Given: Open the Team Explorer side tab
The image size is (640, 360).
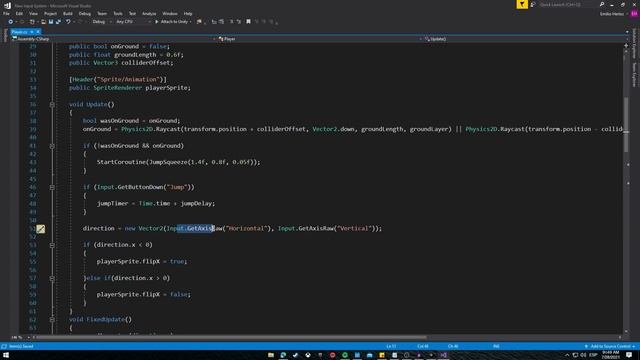Looking at the screenshot, I should pyautogui.click(x=634, y=75).
